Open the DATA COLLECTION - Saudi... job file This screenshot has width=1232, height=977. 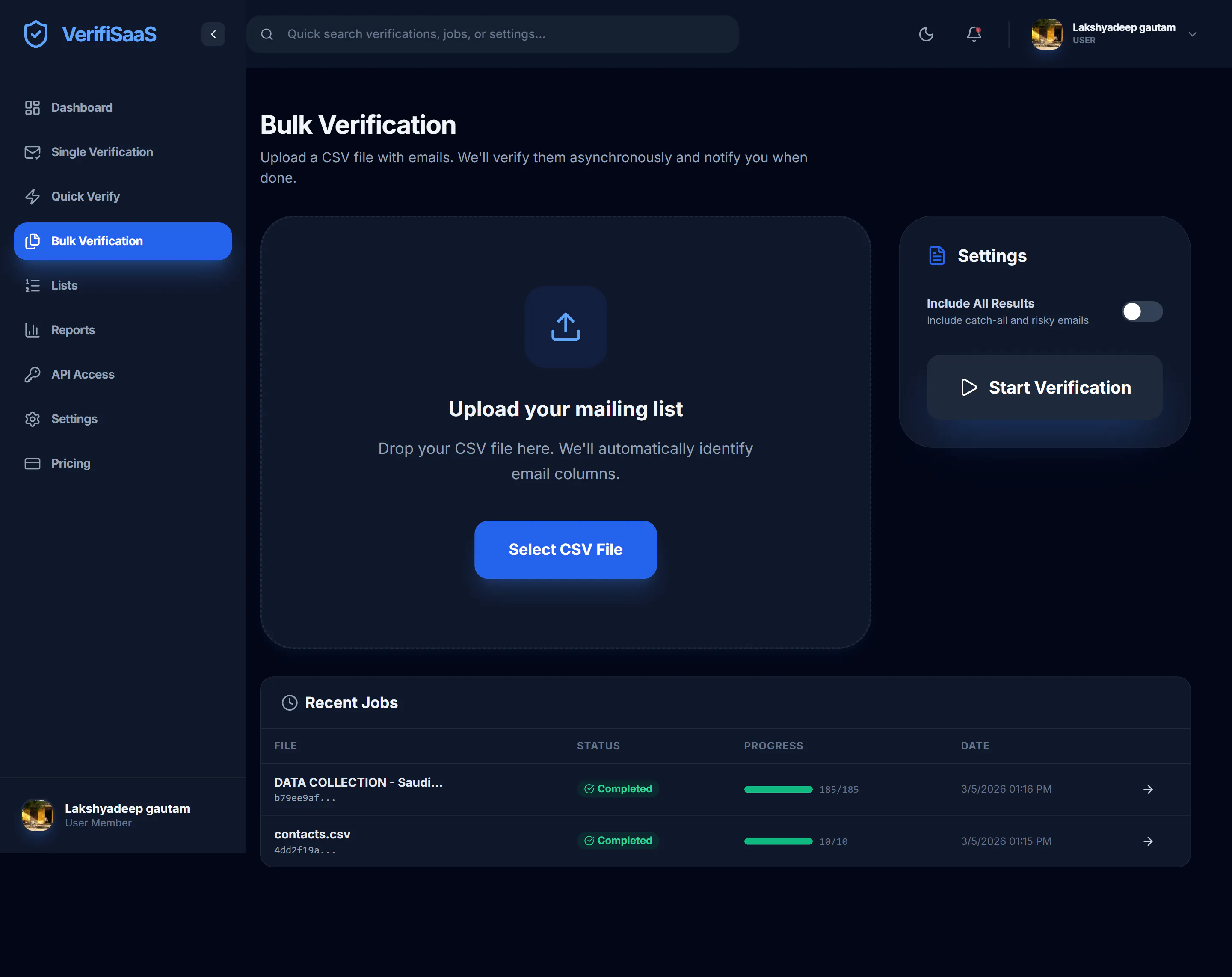tap(358, 782)
